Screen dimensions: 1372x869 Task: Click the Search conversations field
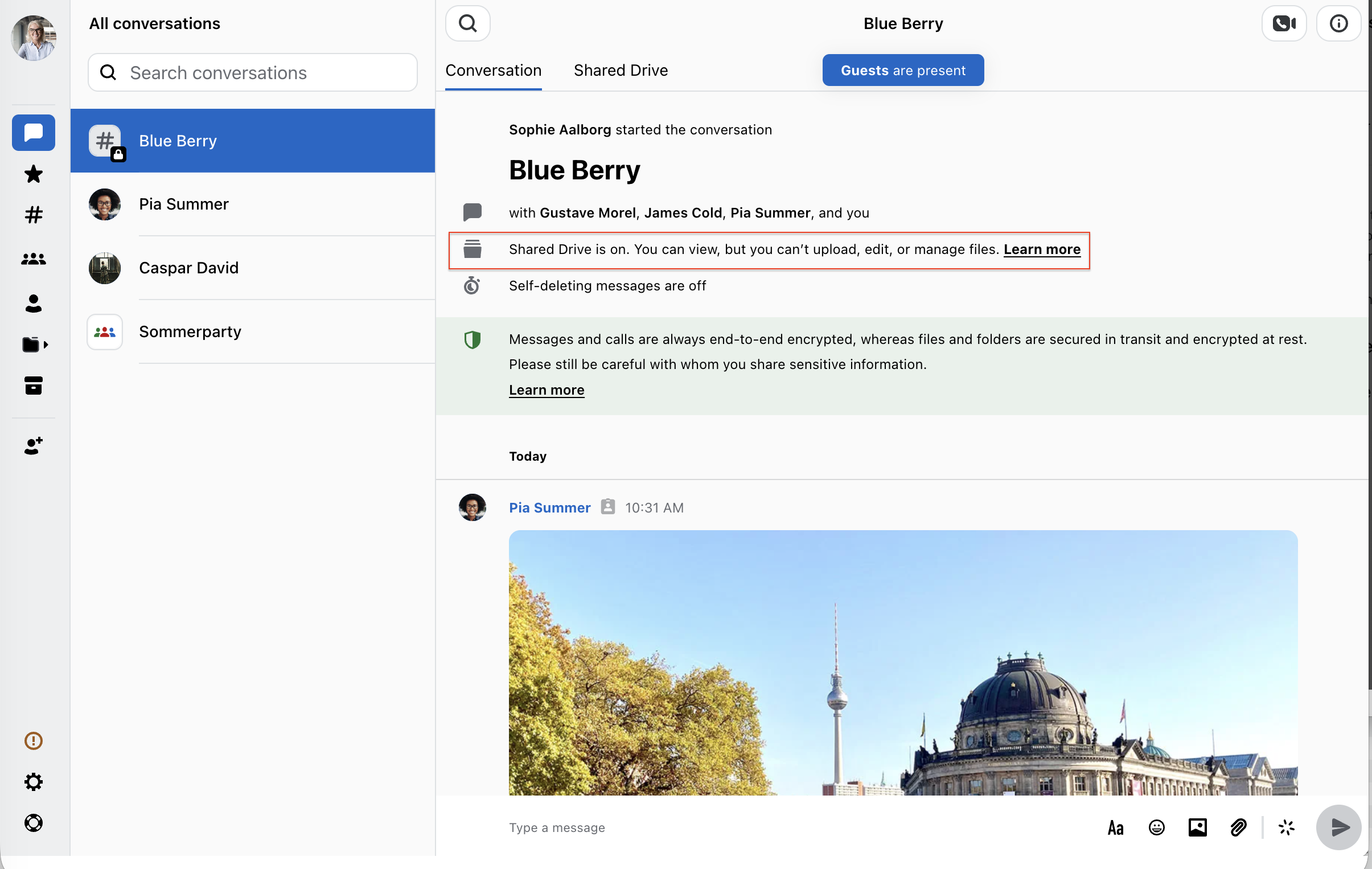pos(252,72)
